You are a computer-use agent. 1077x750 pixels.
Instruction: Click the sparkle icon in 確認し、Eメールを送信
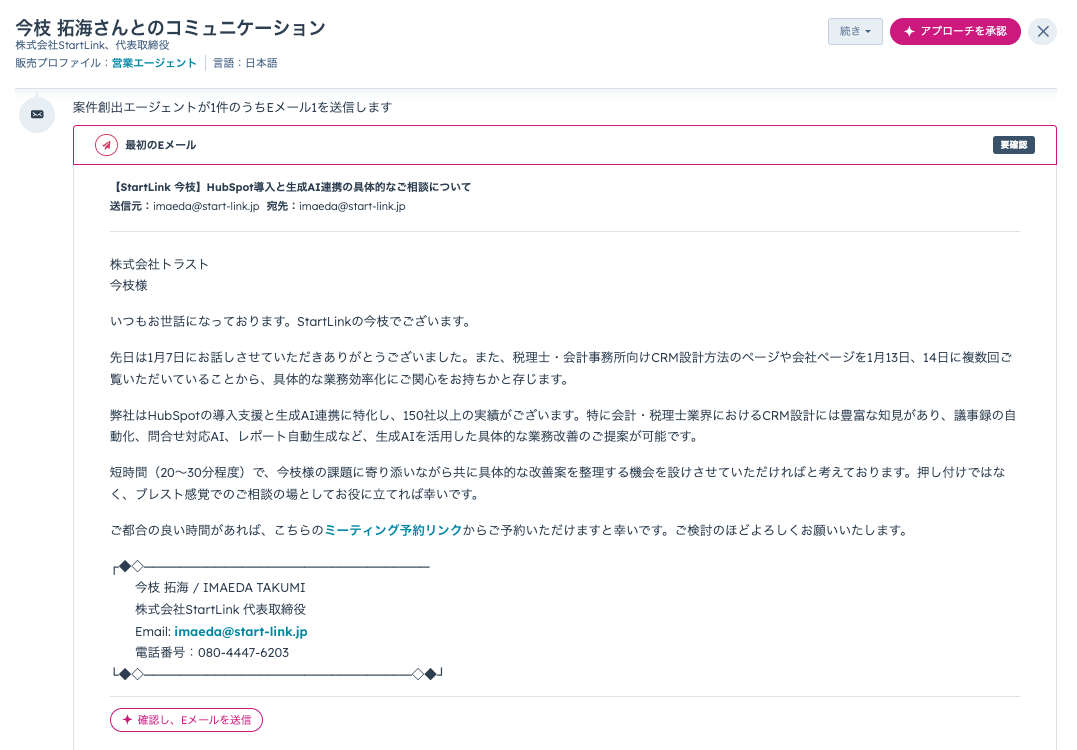[x=126, y=720]
